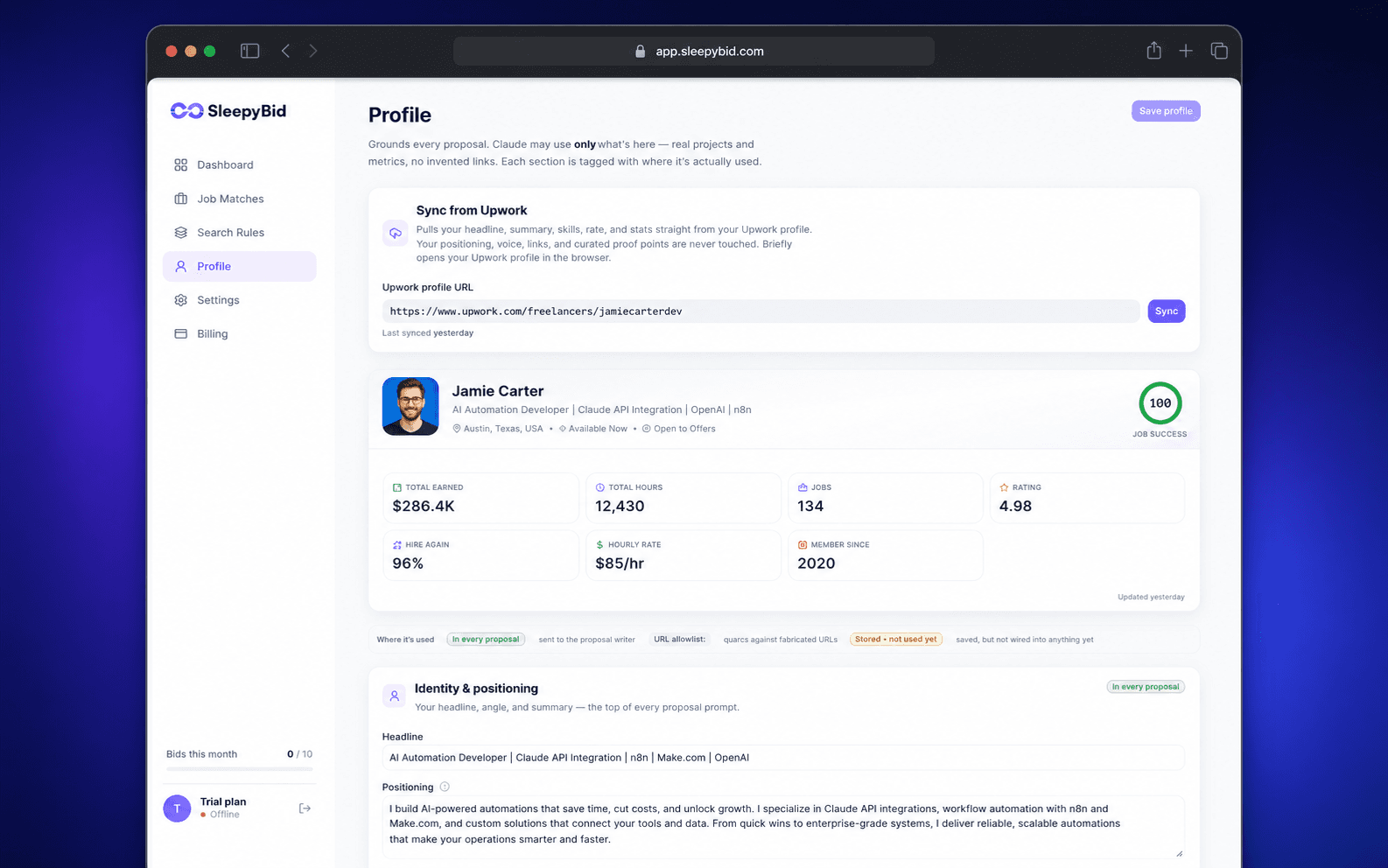1388x868 pixels.
Task: Click the URL allowlist label
Action: (x=679, y=640)
